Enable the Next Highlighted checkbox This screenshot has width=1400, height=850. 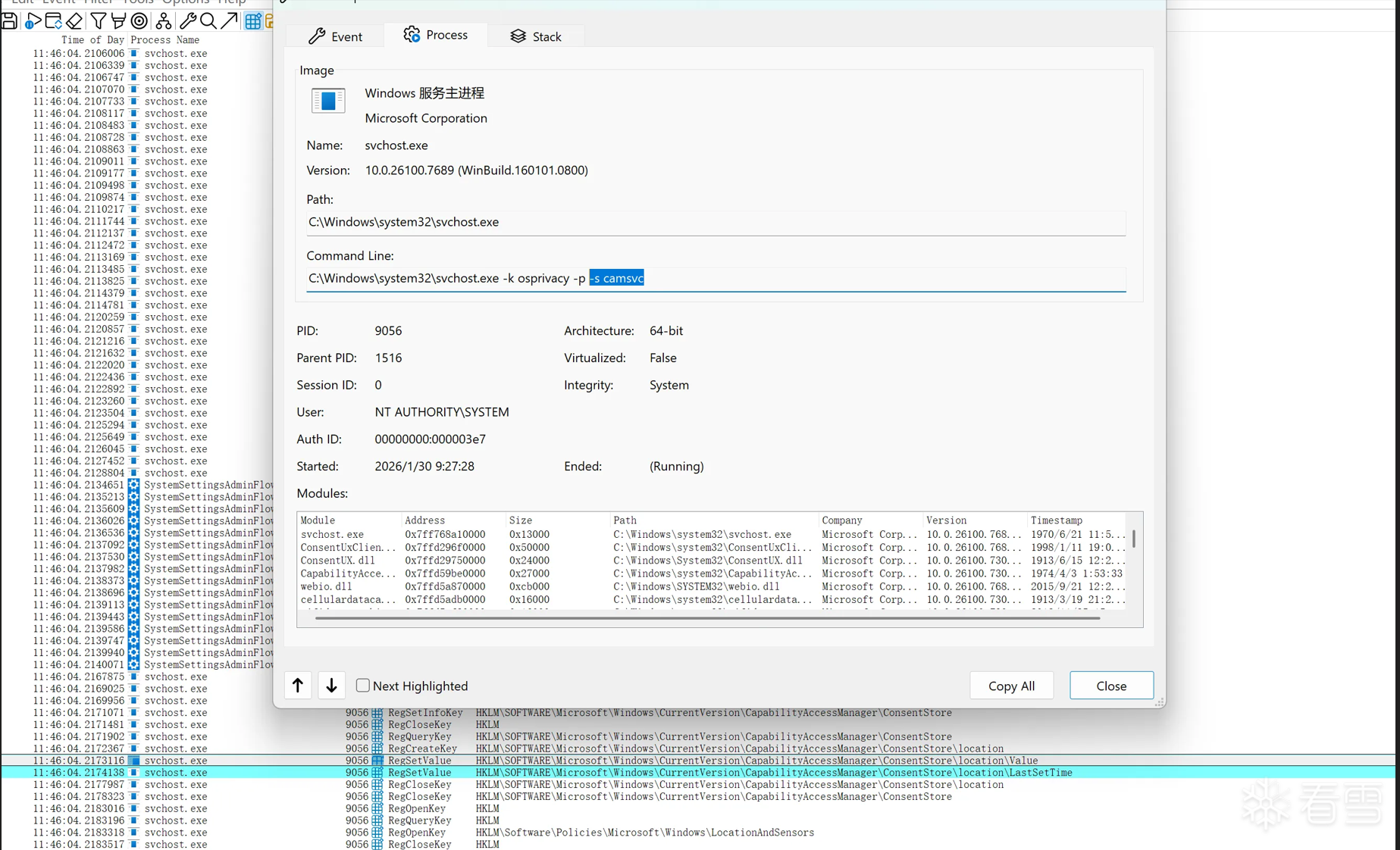(x=363, y=685)
